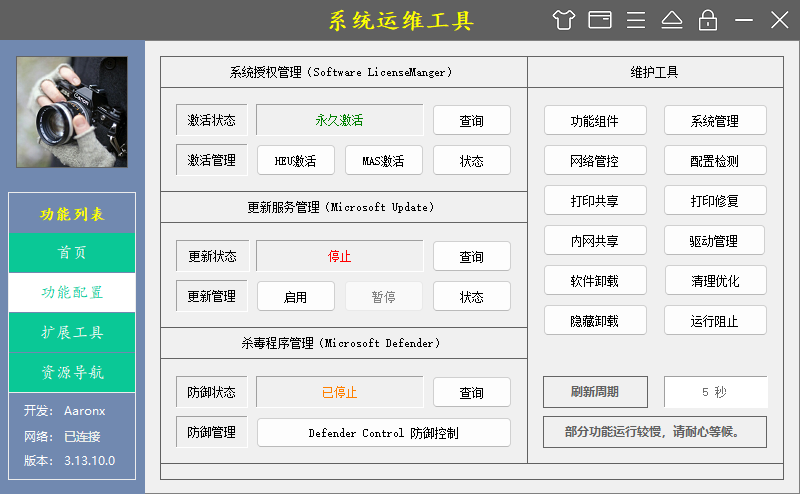Click the orange 已停止 defender status

coord(339,392)
